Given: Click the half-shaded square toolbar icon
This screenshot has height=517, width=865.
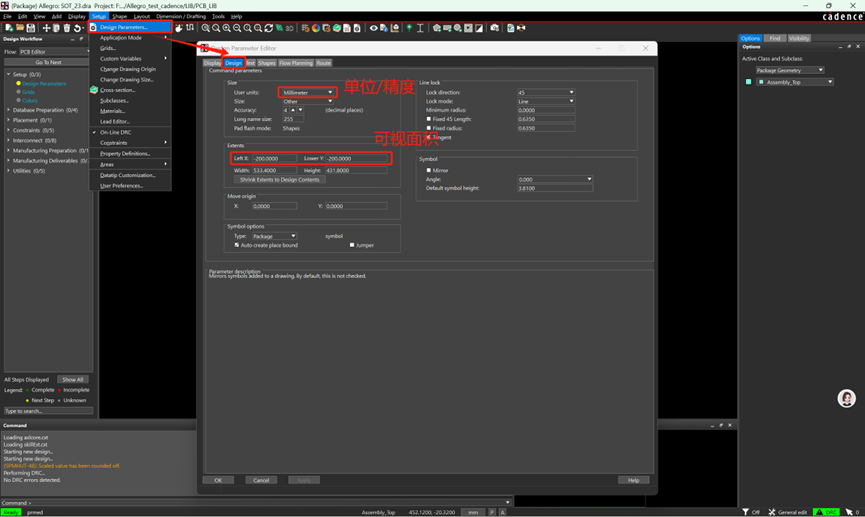Looking at the screenshot, I should coord(479,28).
